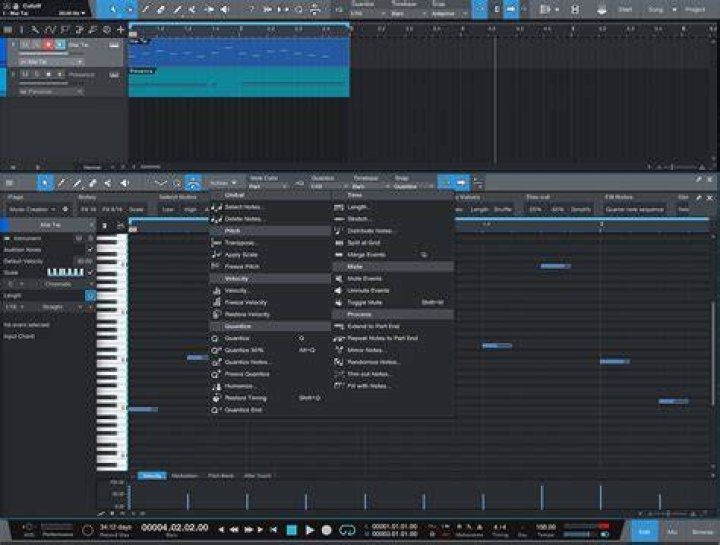Viewport: 720px width, 545px height.
Task: Click the Mai Tai track volume fader
Action: point(44,53)
